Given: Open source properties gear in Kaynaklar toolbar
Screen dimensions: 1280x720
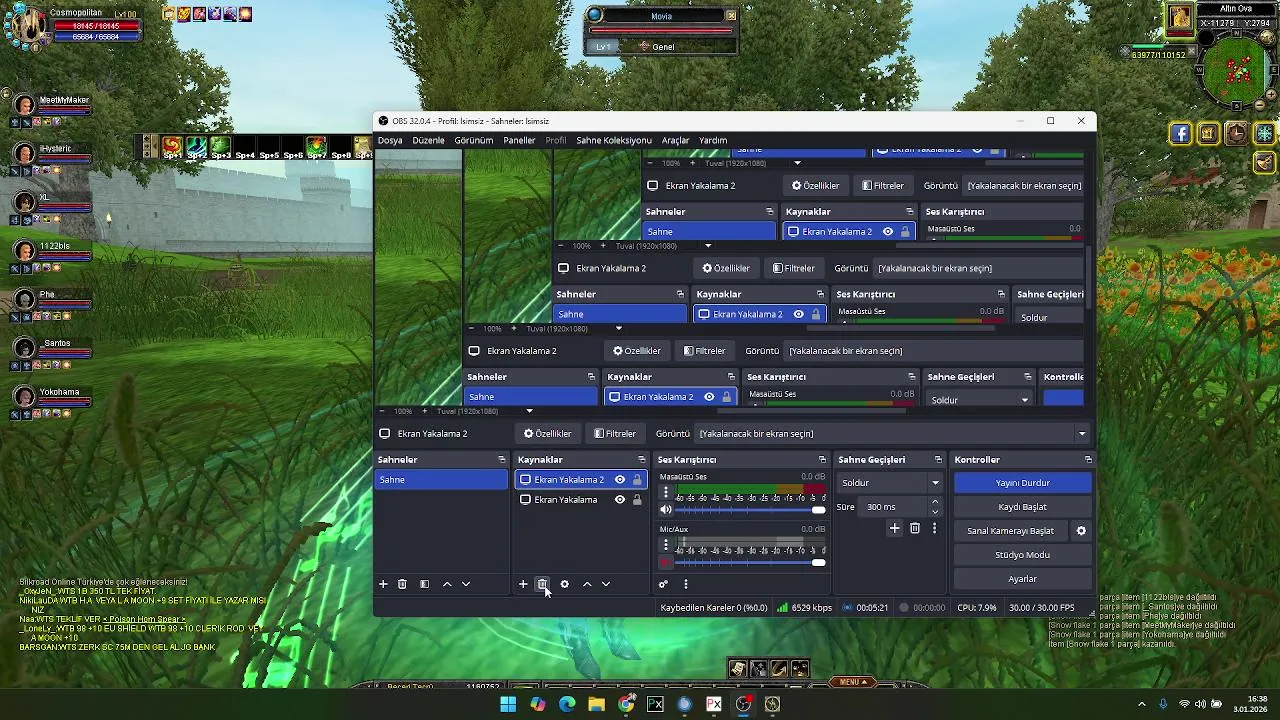Looking at the screenshot, I should point(564,584).
